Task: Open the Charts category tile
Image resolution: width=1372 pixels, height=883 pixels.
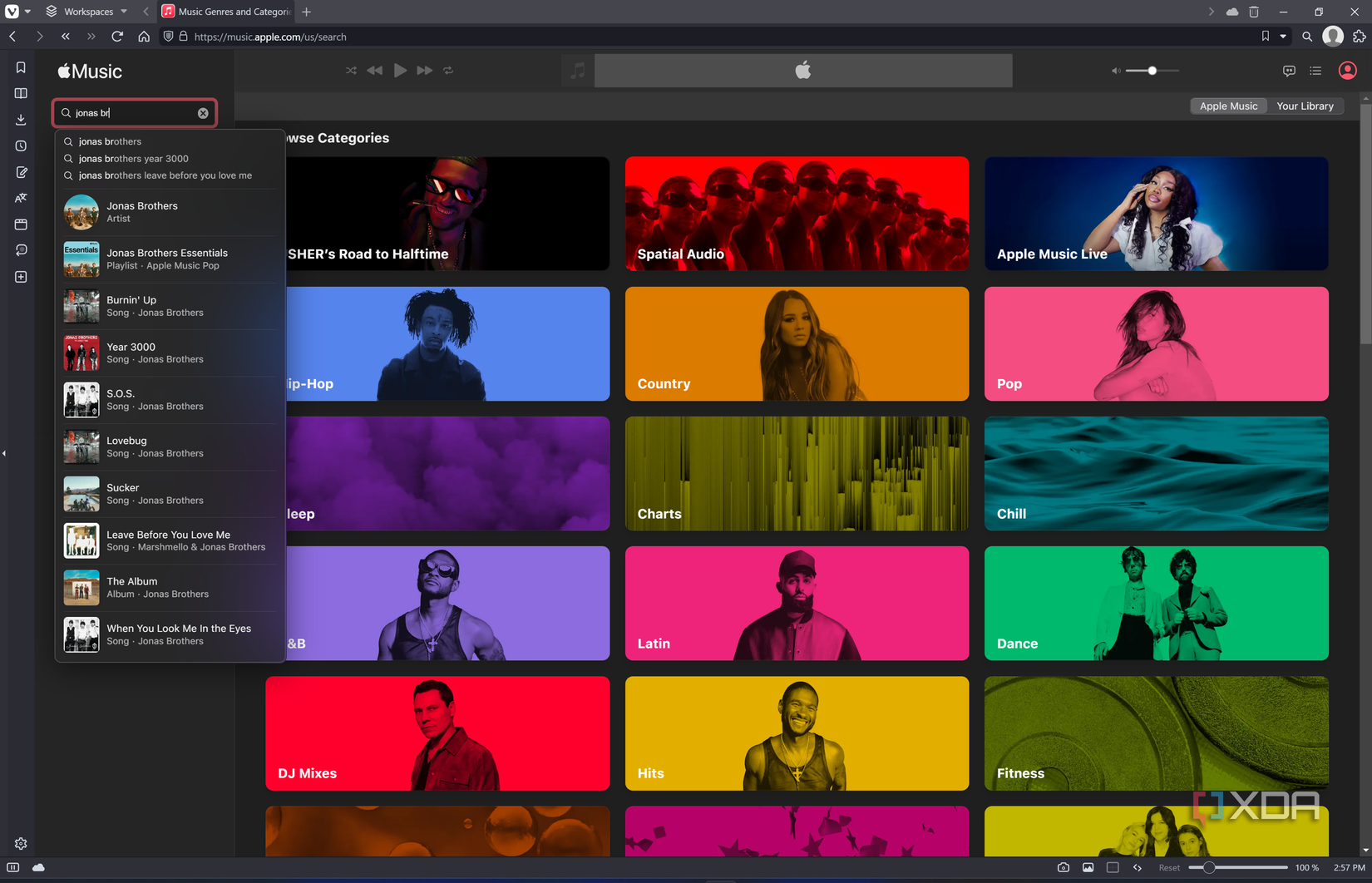Action: 797,473
